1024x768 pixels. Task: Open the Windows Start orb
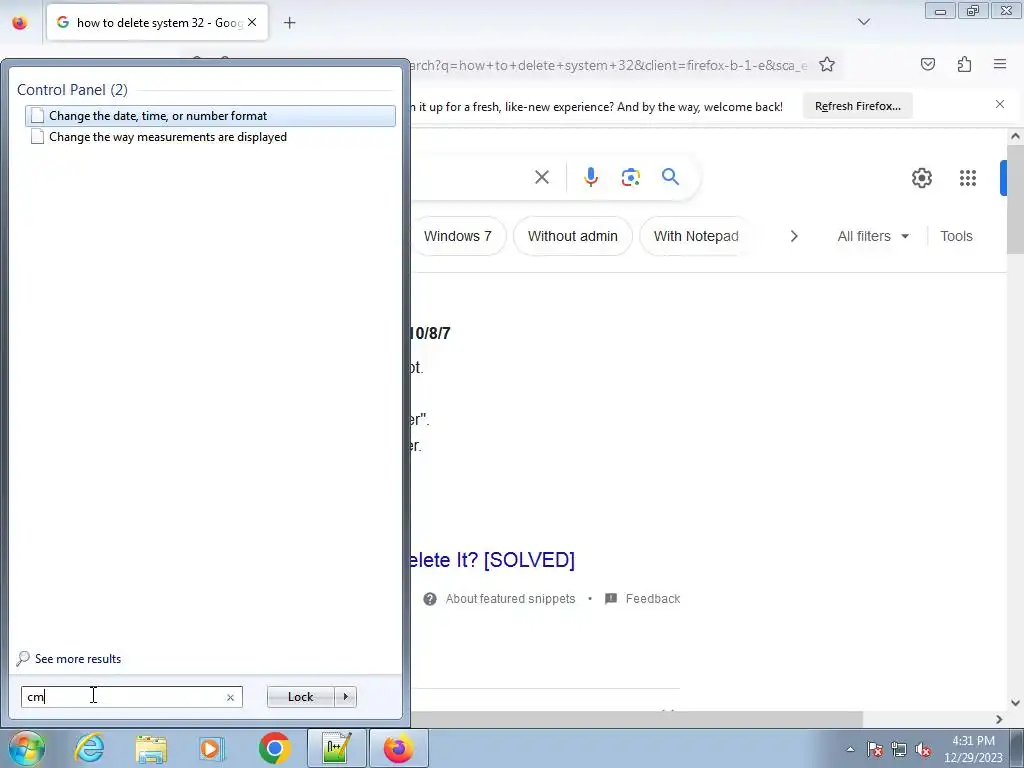coord(26,748)
